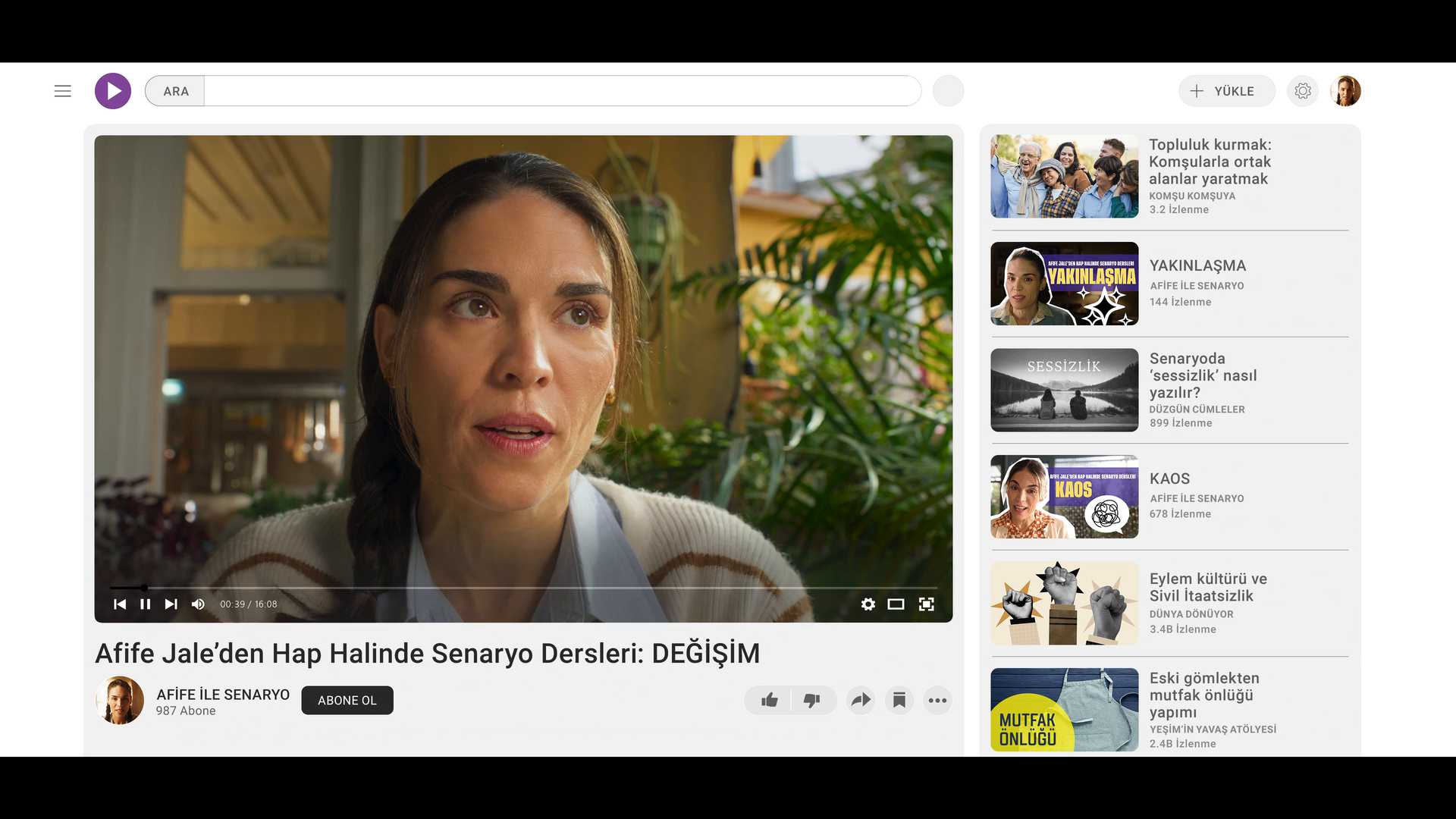Open the three-dot more options menu
This screenshot has height=819, width=1456.
[x=938, y=700]
